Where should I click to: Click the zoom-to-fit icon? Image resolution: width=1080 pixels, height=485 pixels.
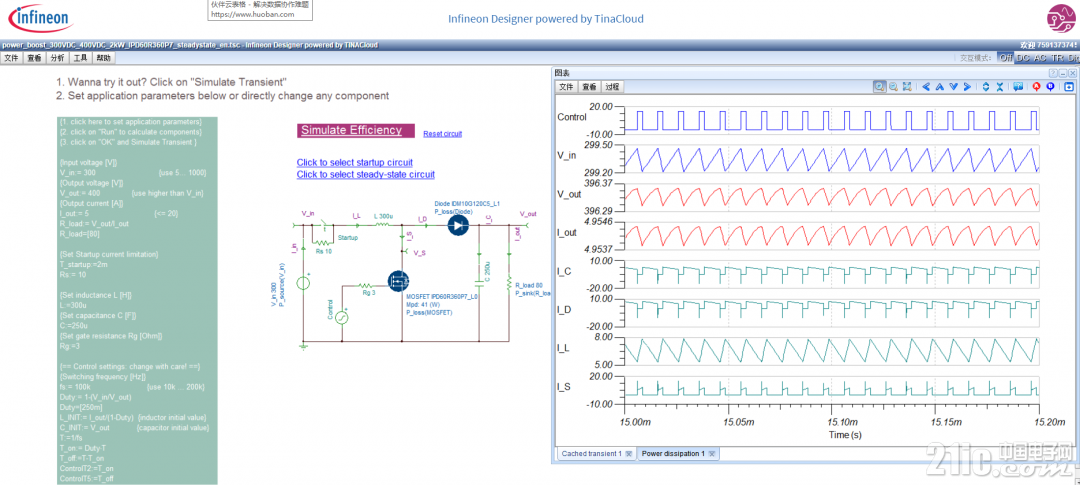click(x=907, y=86)
